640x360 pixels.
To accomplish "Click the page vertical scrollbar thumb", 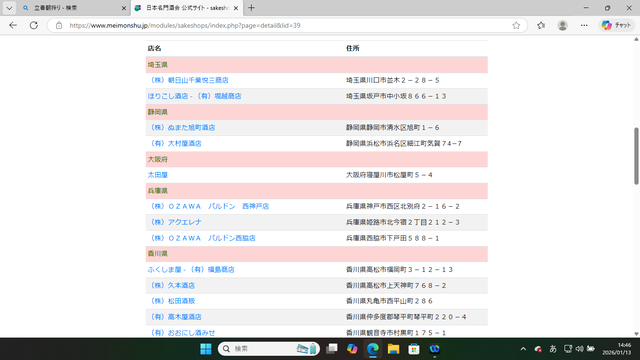I will [x=636, y=156].
